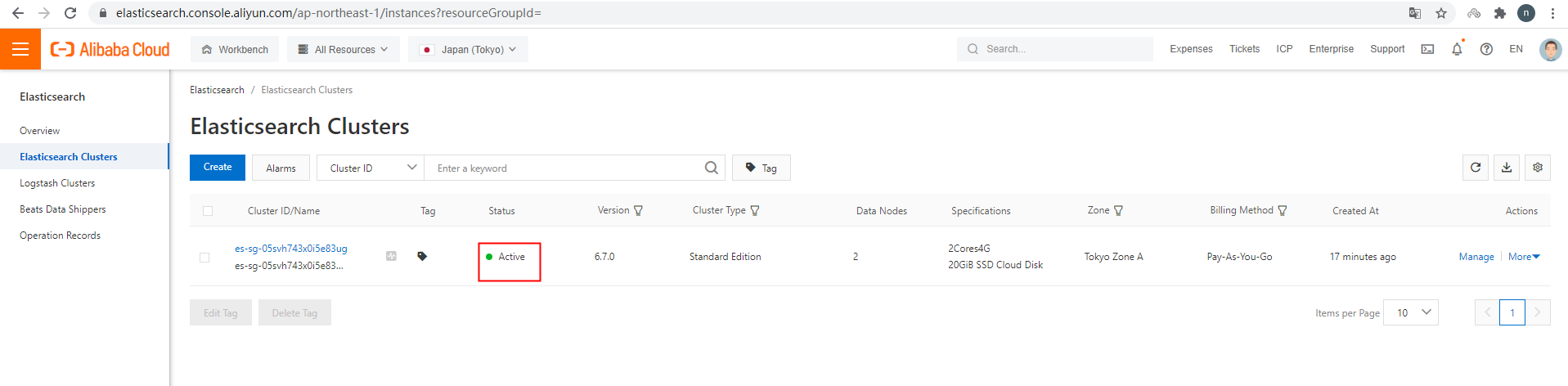Tick the es-sg-05svh743x0i5e83ug row checkbox
The height and width of the screenshot is (386, 1568).
[x=204, y=258]
